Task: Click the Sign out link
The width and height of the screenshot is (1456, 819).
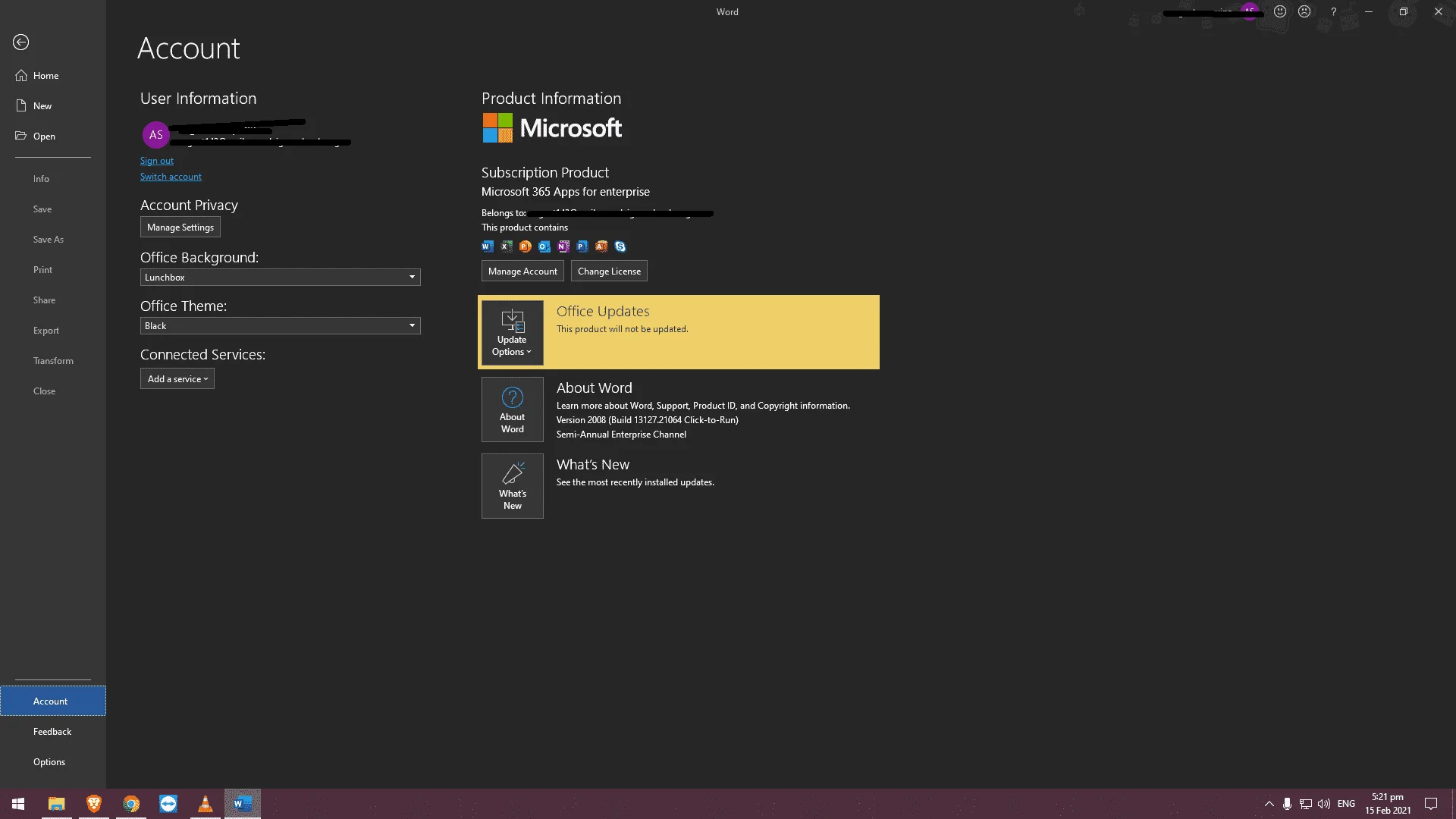Action: 157,161
